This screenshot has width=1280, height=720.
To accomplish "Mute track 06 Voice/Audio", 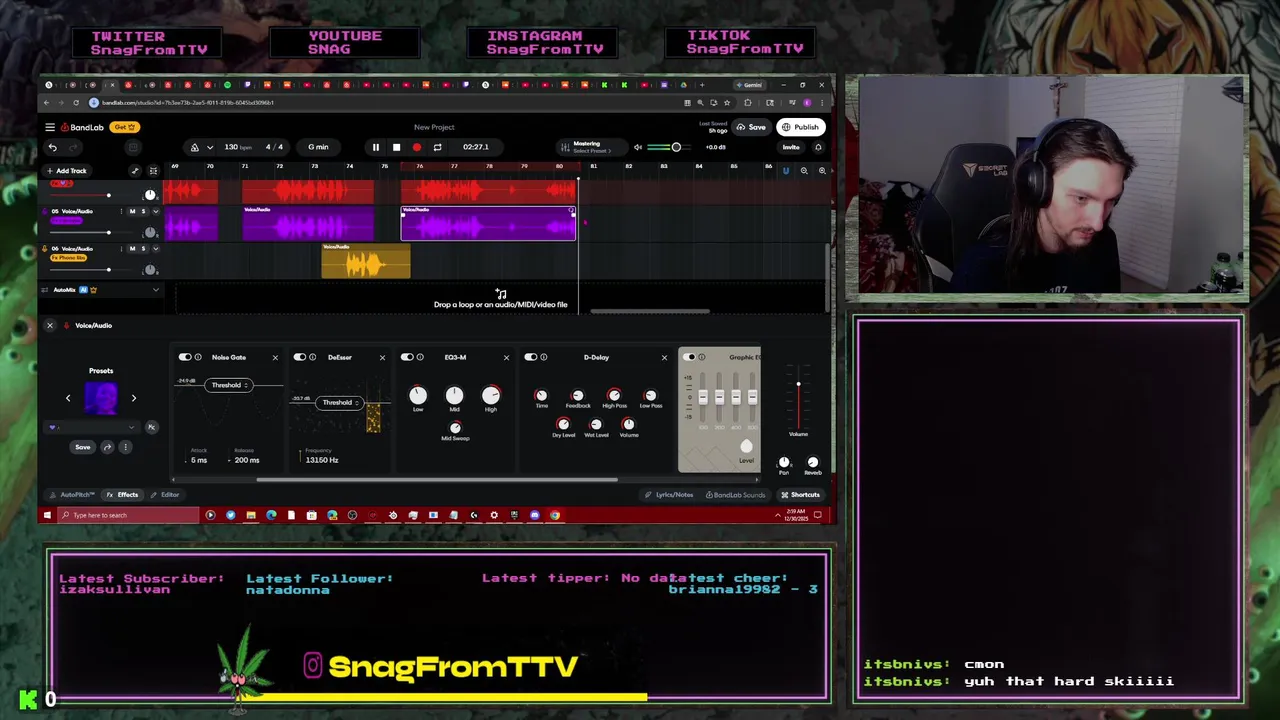I will [132, 248].
